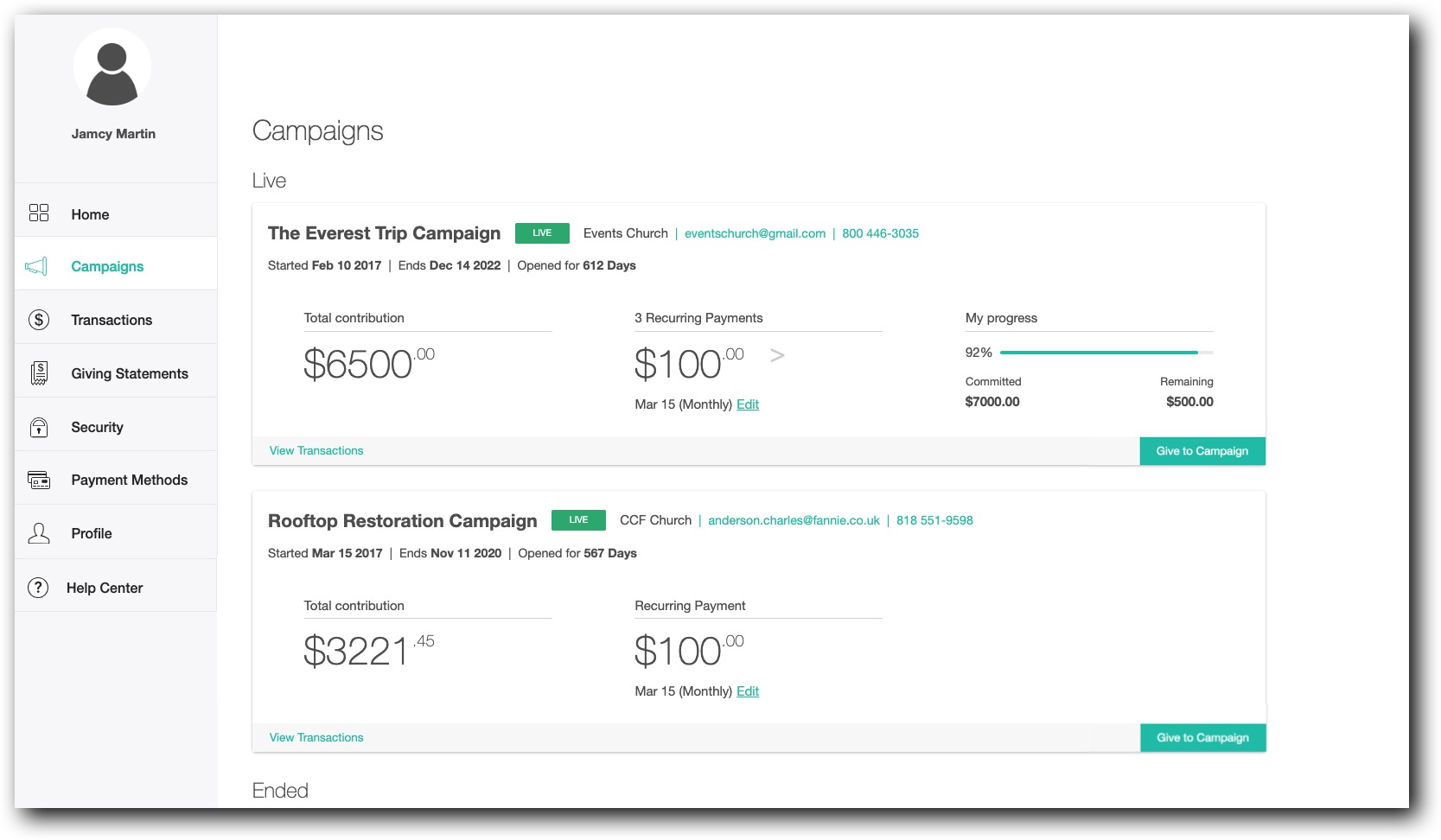
Task: Expand recurring payments with the arrow chevron
Action: (777, 355)
